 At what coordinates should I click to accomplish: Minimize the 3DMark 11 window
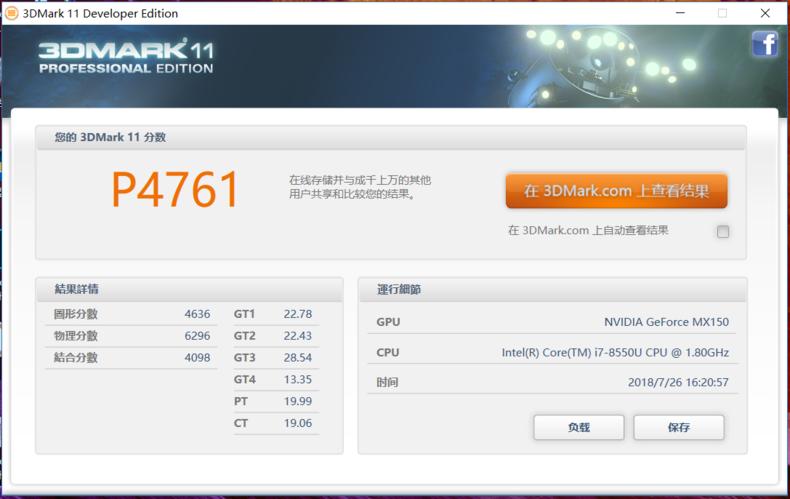[x=680, y=13]
